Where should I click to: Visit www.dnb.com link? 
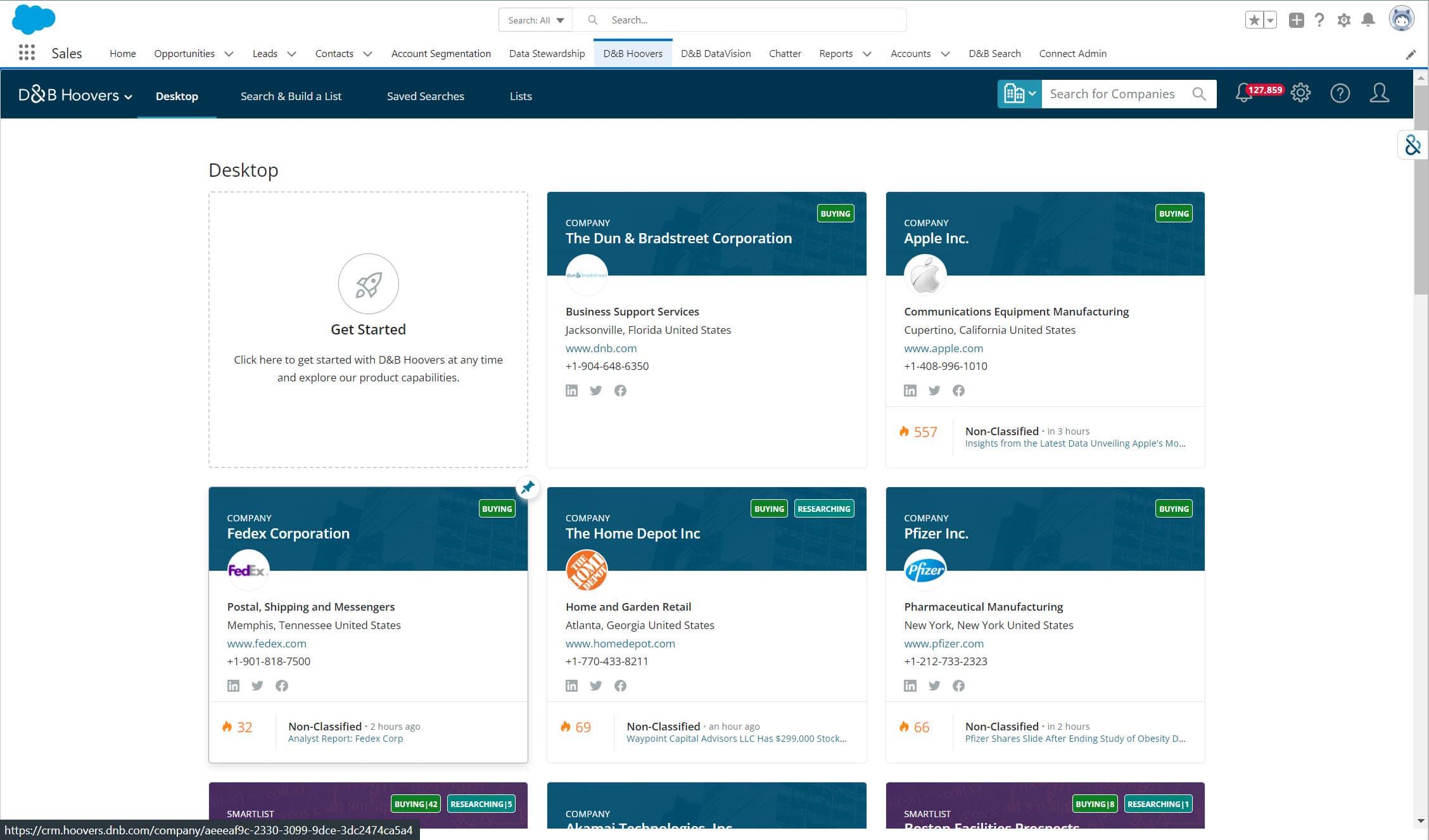[601, 348]
